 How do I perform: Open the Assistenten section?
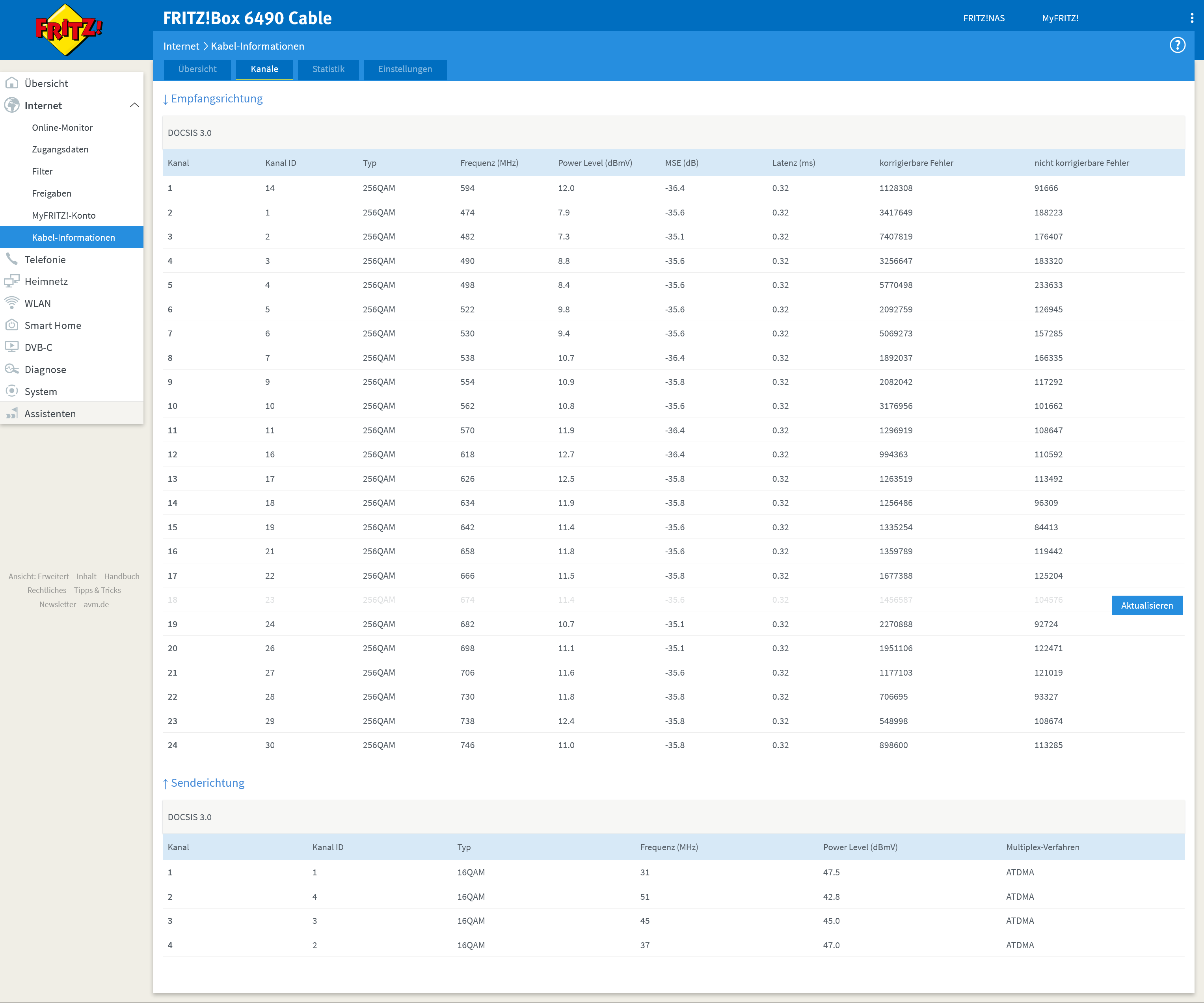coord(50,413)
